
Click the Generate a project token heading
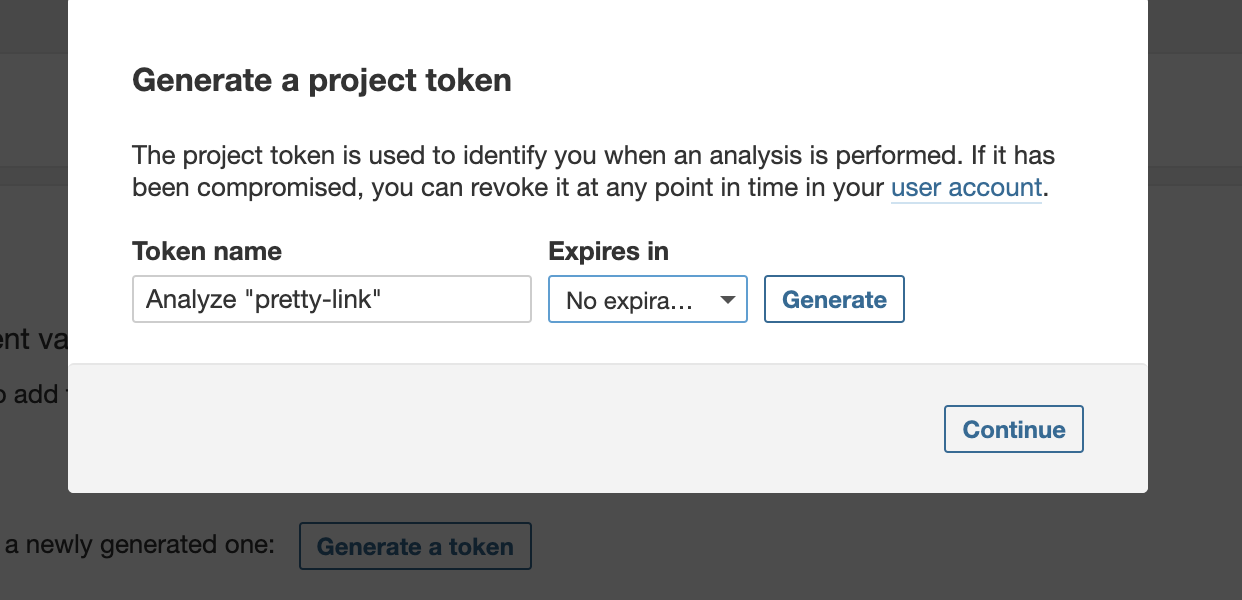[322, 80]
